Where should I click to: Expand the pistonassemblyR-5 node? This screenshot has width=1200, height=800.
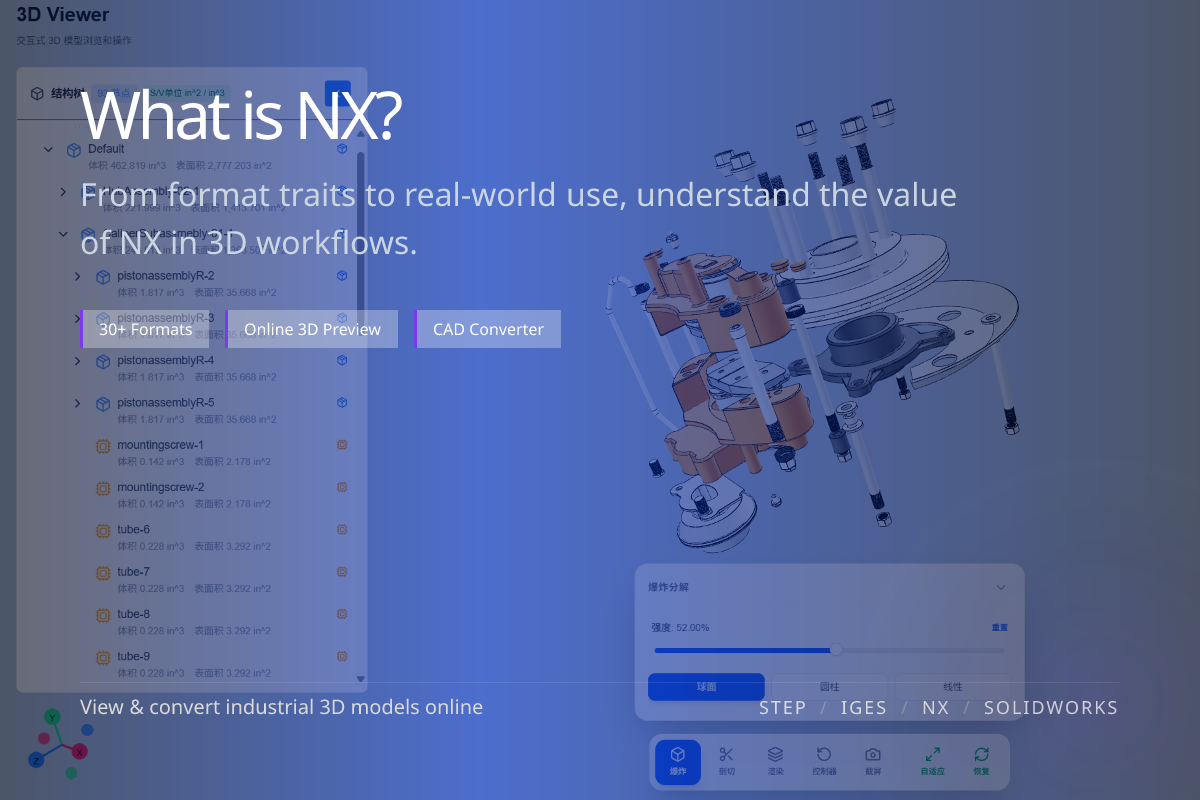[78, 404]
